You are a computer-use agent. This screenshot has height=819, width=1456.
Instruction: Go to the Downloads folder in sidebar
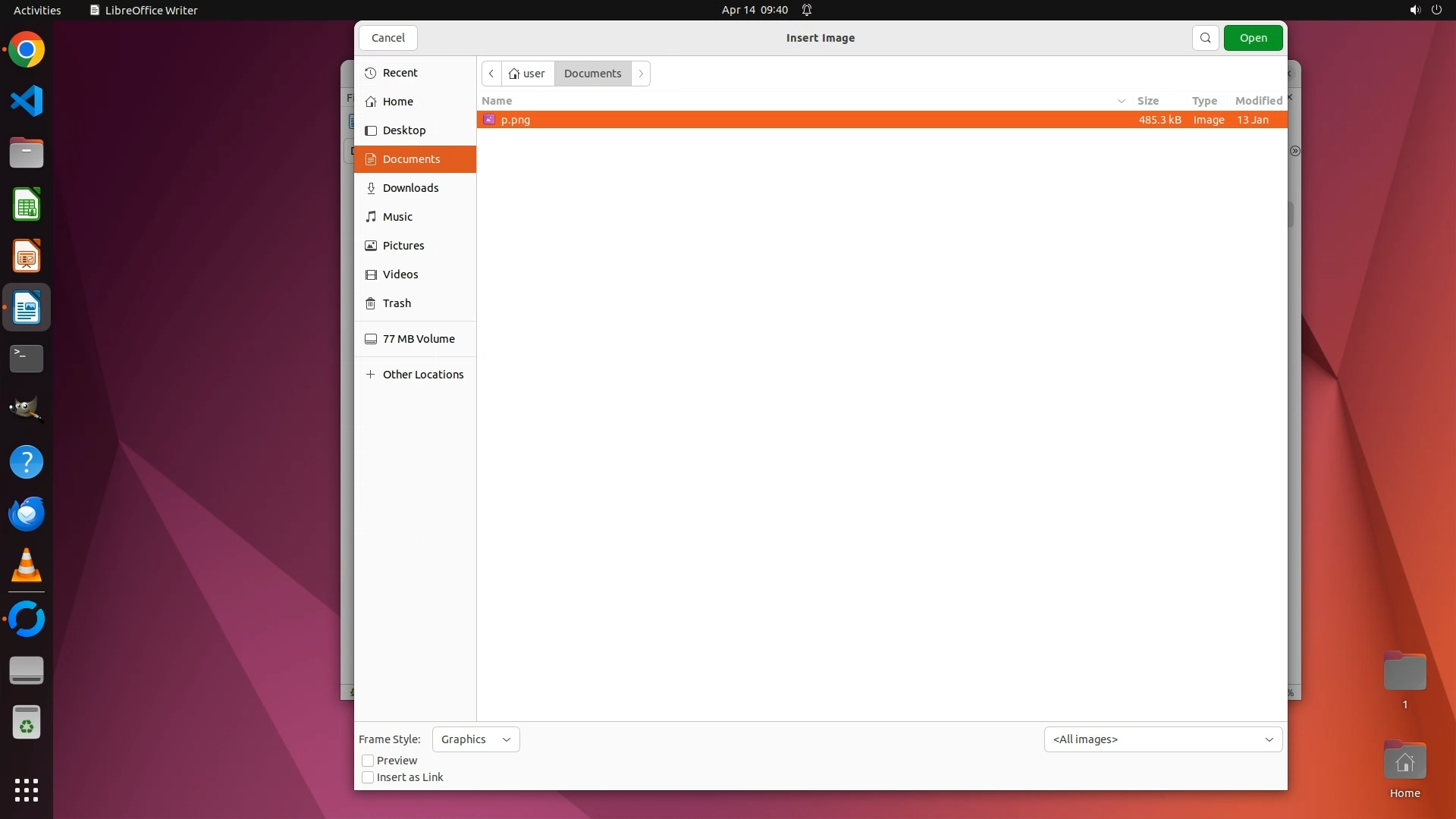point(410,188)
